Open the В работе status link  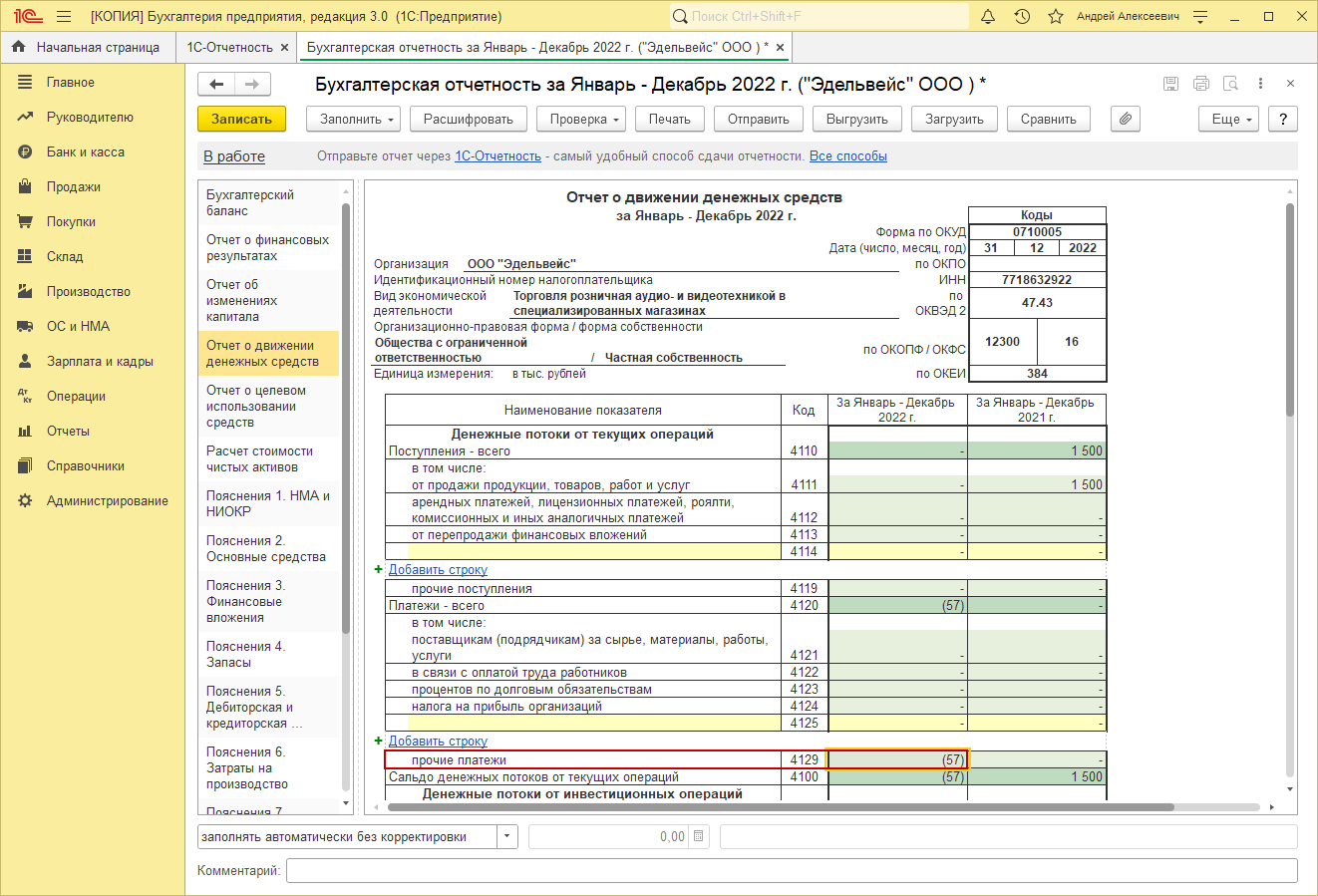[234, 156]
